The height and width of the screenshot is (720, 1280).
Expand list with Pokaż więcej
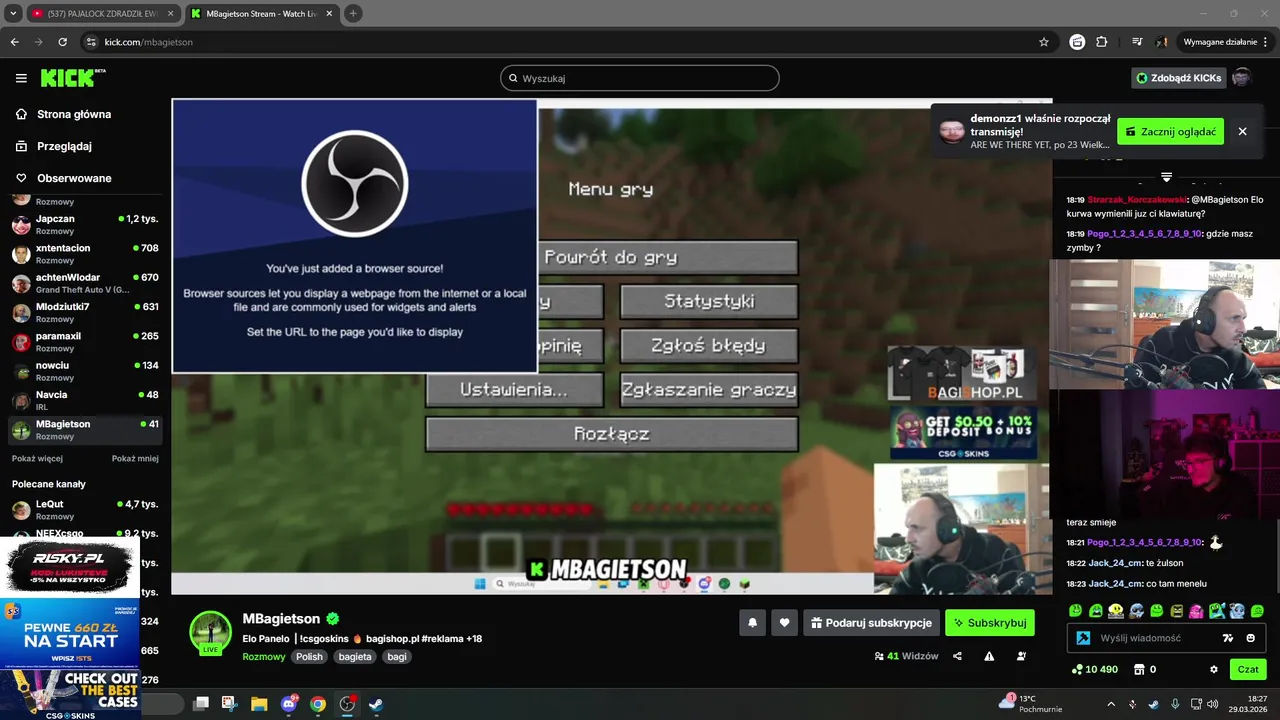coord(37,458)
